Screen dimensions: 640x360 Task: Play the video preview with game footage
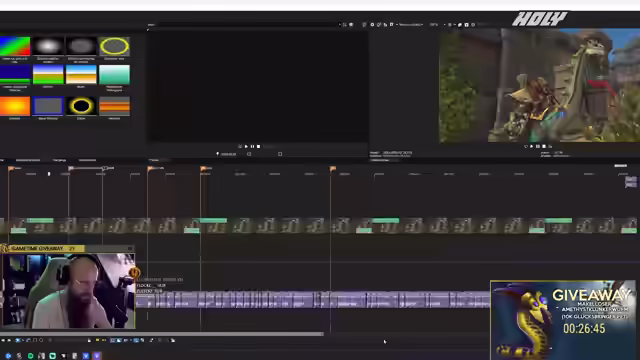click(531, 146)
